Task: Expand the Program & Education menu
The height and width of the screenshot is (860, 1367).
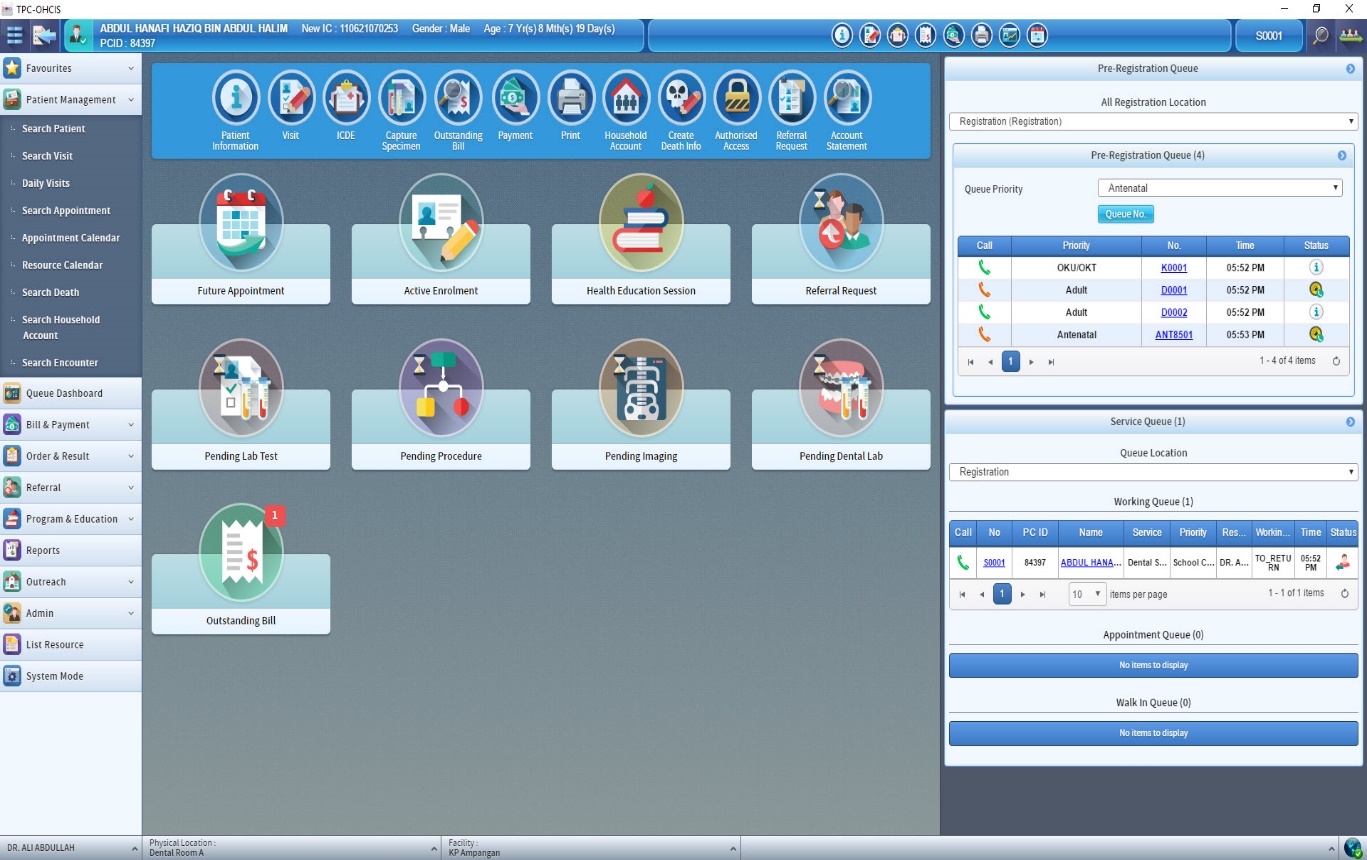Action: 70,519
